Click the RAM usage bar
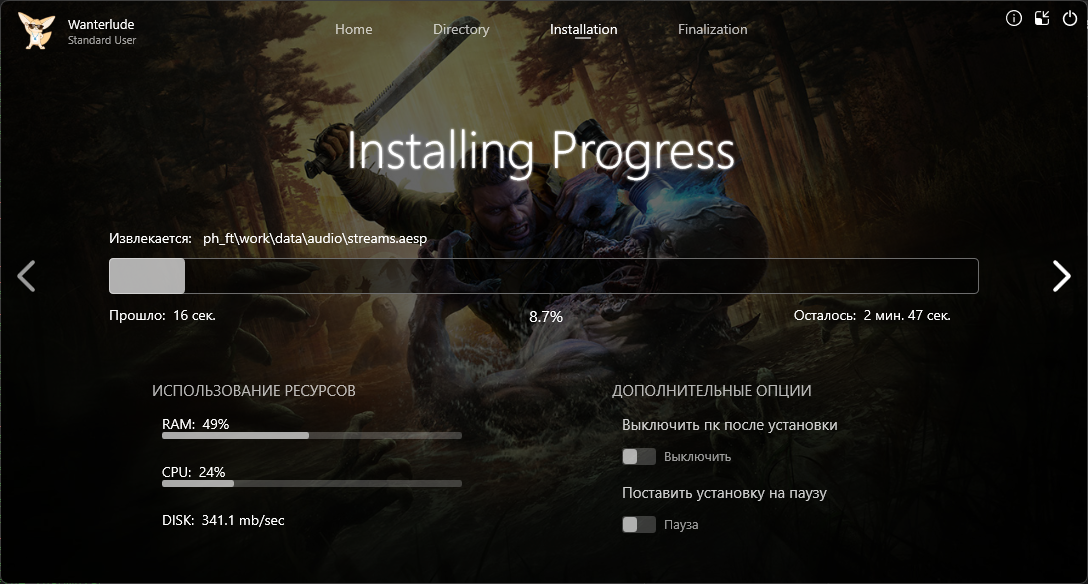 [312, 436]
